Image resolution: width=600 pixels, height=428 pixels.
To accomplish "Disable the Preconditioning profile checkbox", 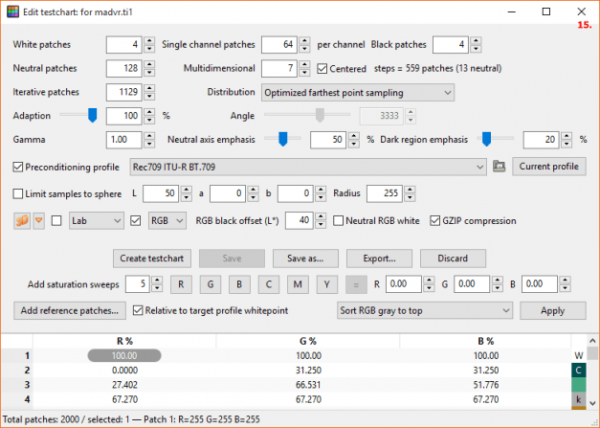I will click(x=19, y=166).
